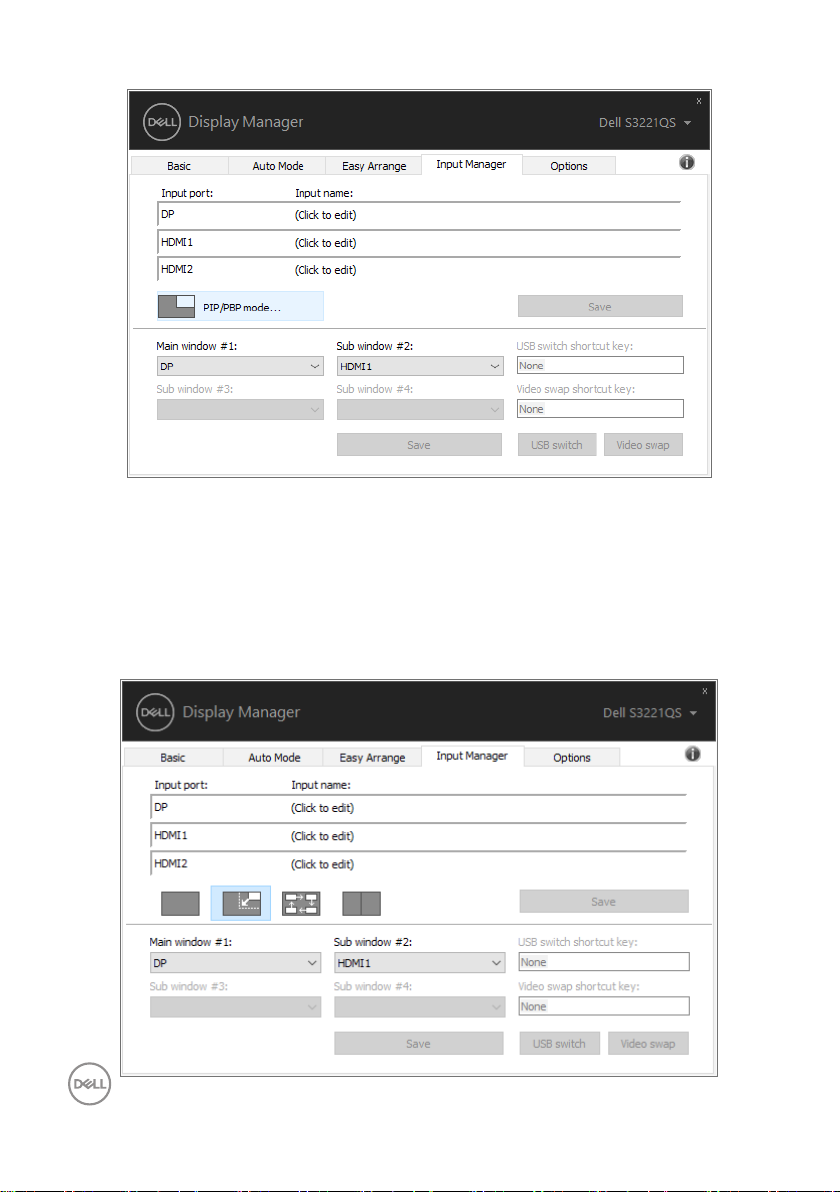Click the info icon in upper Display Manager window

[686, 162]
